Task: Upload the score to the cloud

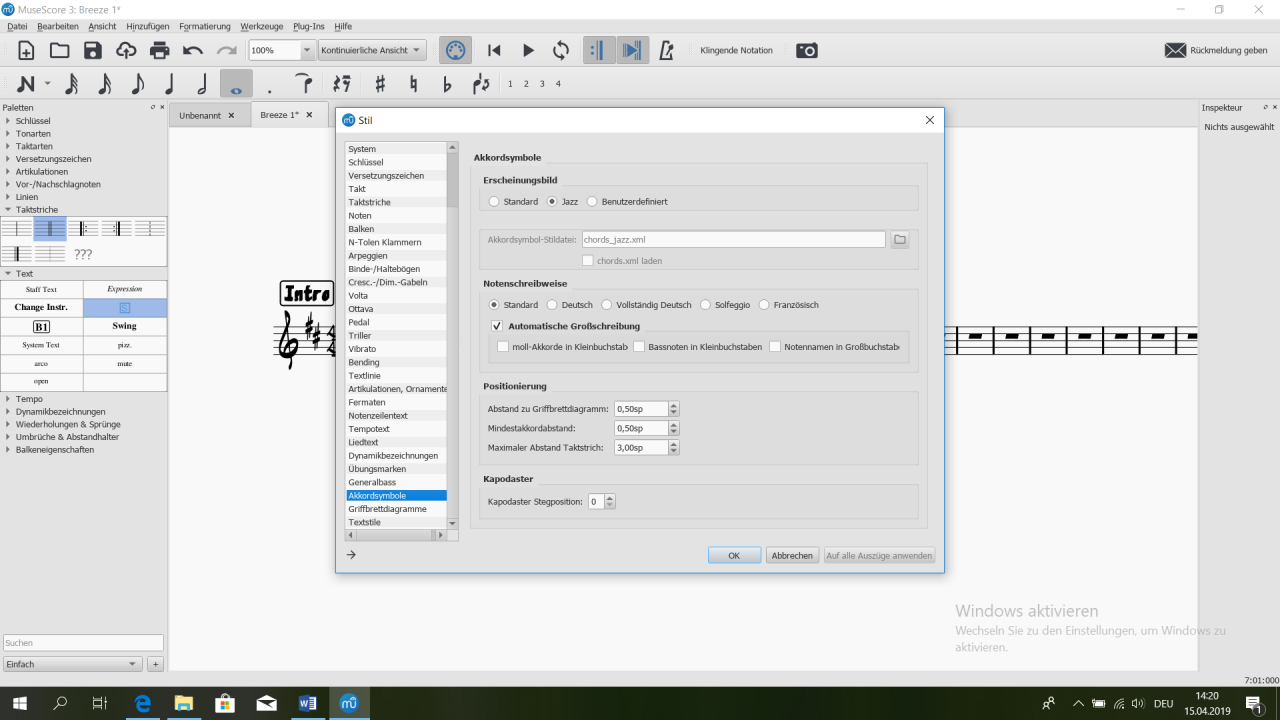Action: click(x=126, y=50)
